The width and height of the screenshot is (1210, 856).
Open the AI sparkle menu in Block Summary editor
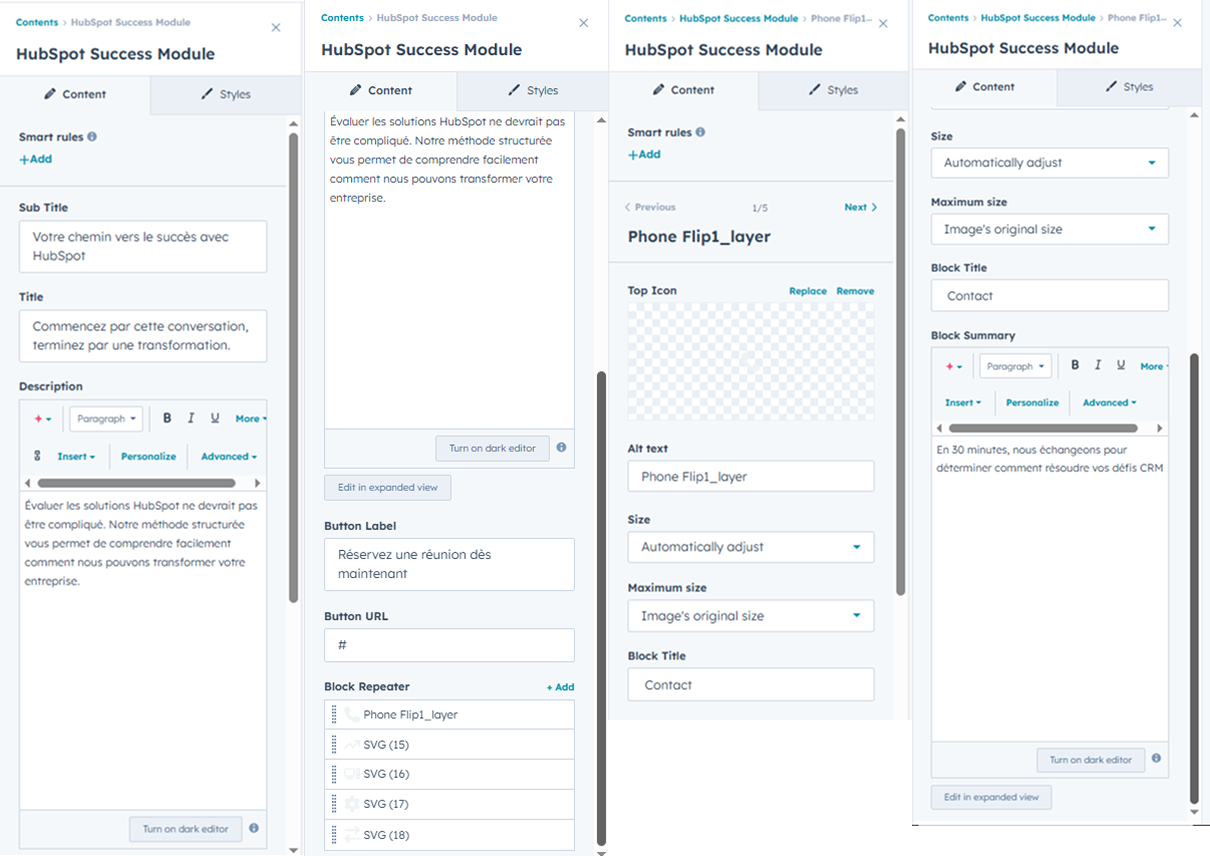click(954, 367)
